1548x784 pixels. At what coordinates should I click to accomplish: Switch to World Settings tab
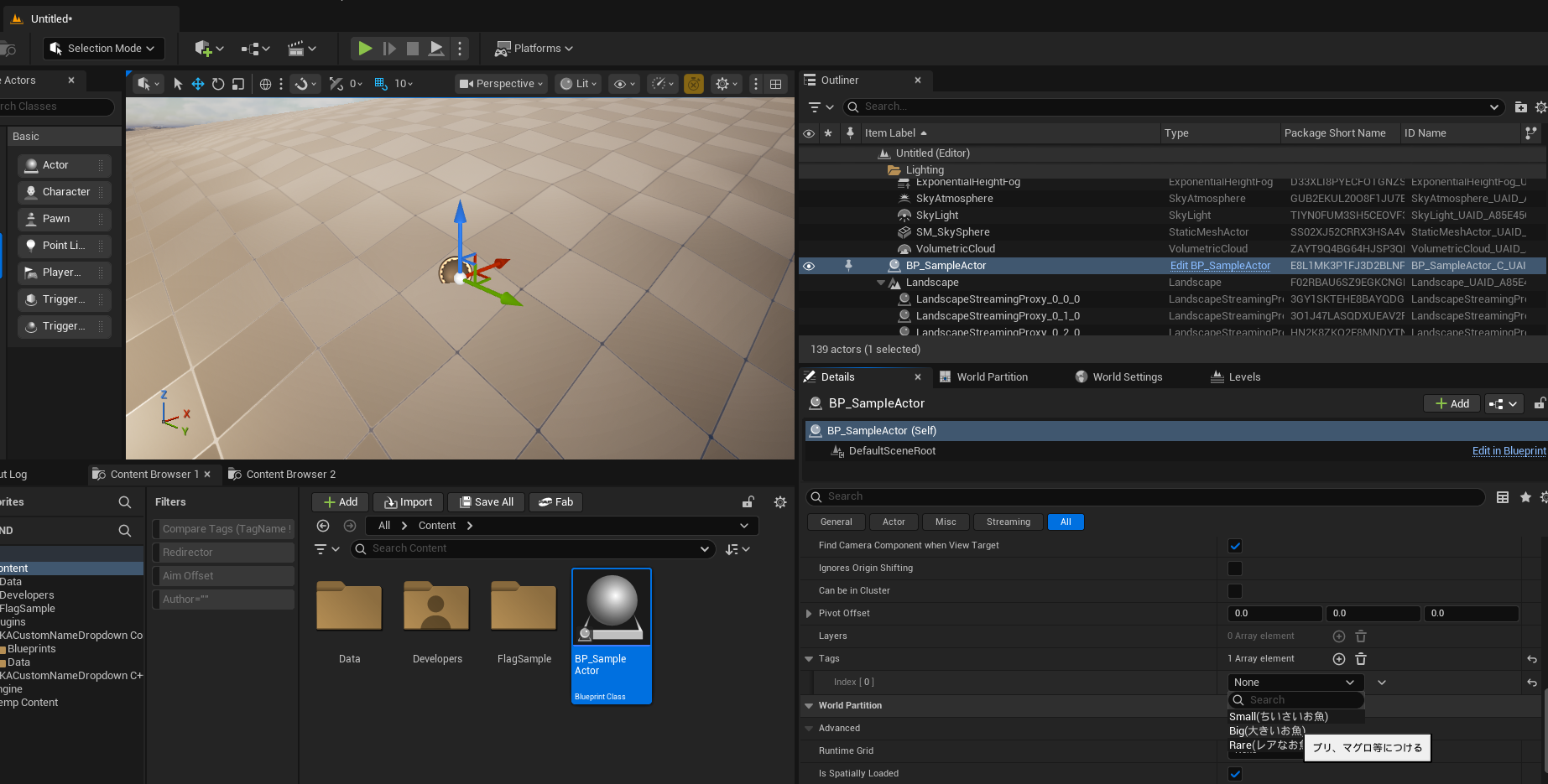1118,377
